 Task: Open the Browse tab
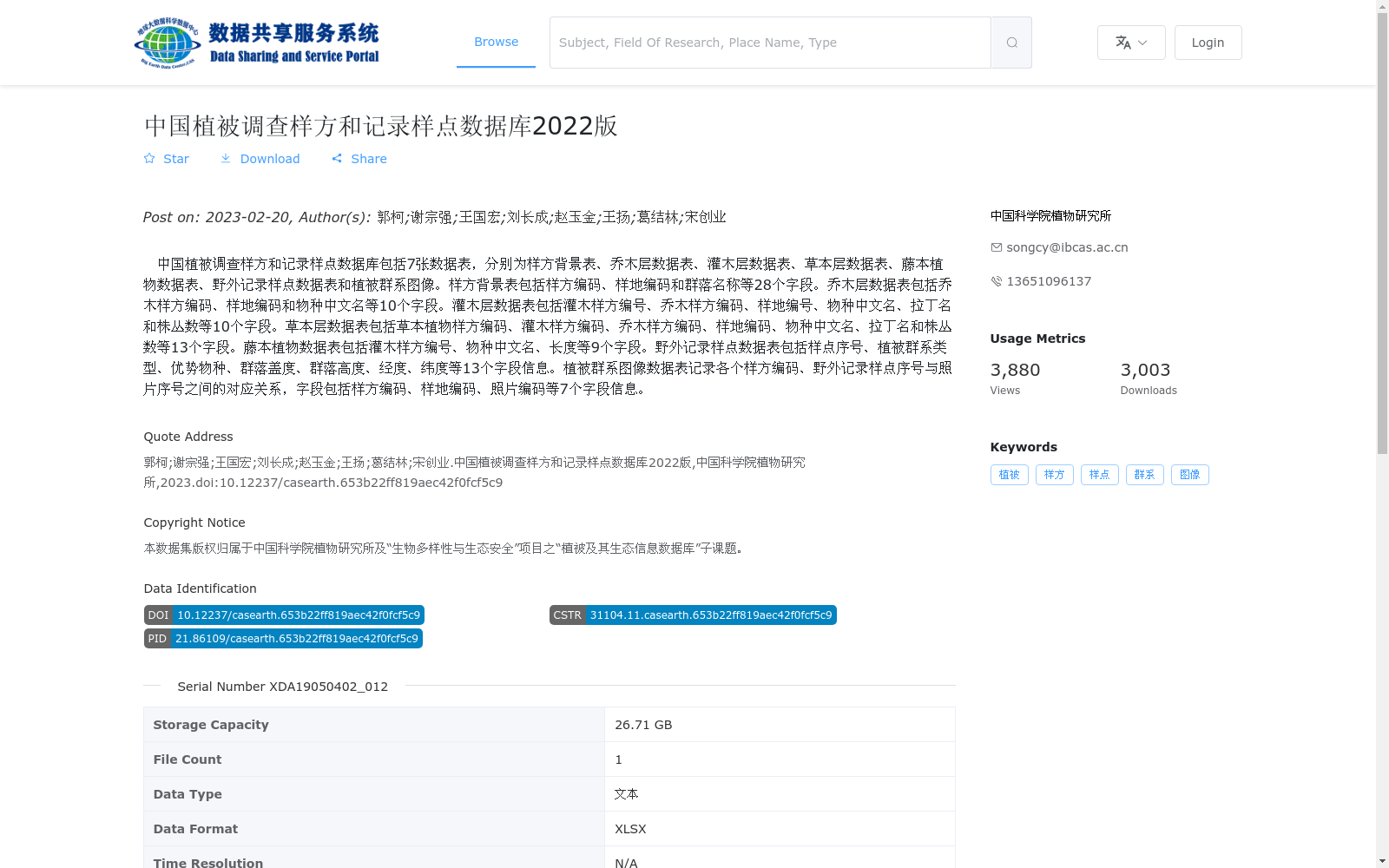coord(496,42)
